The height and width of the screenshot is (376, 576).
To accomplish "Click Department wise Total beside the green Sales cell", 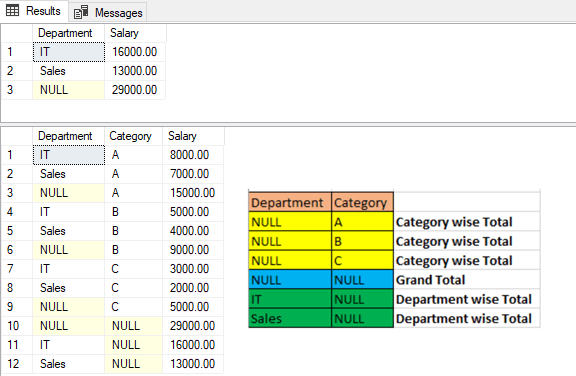I will [464, 319].
